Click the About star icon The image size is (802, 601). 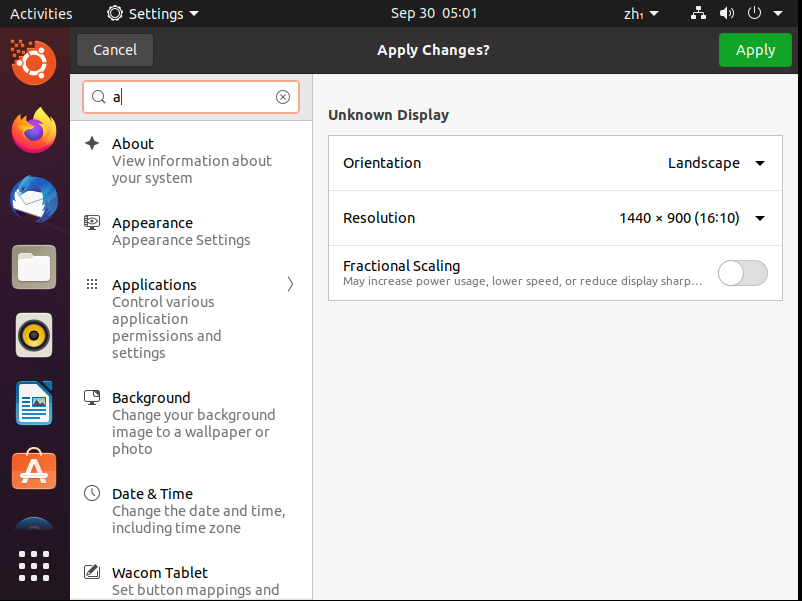pyautogui.click(x=92, y=143)
